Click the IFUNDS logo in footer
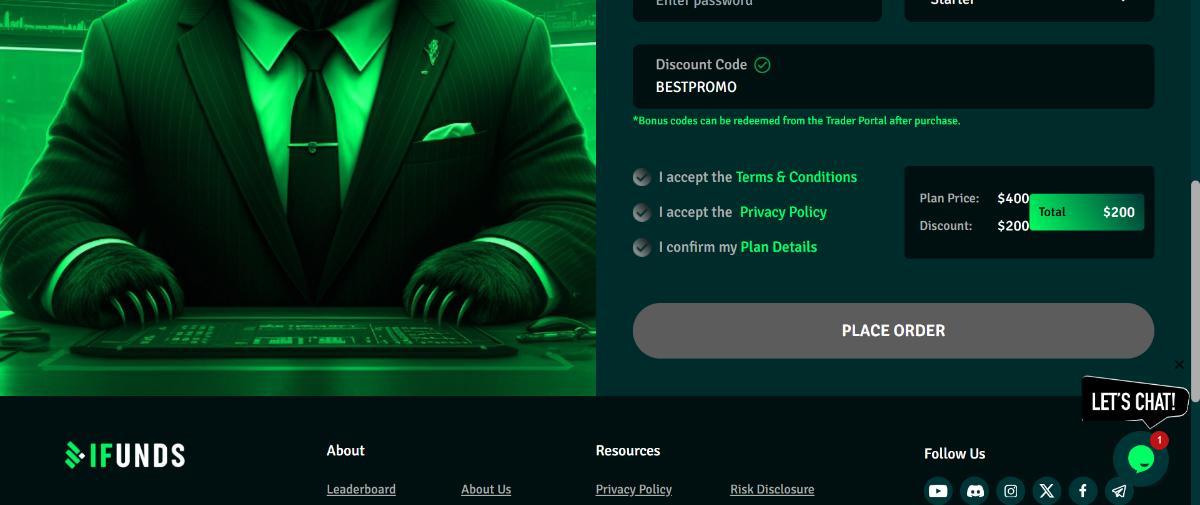The width and height of the screenshot is (1200, 505). coord(125,455)
